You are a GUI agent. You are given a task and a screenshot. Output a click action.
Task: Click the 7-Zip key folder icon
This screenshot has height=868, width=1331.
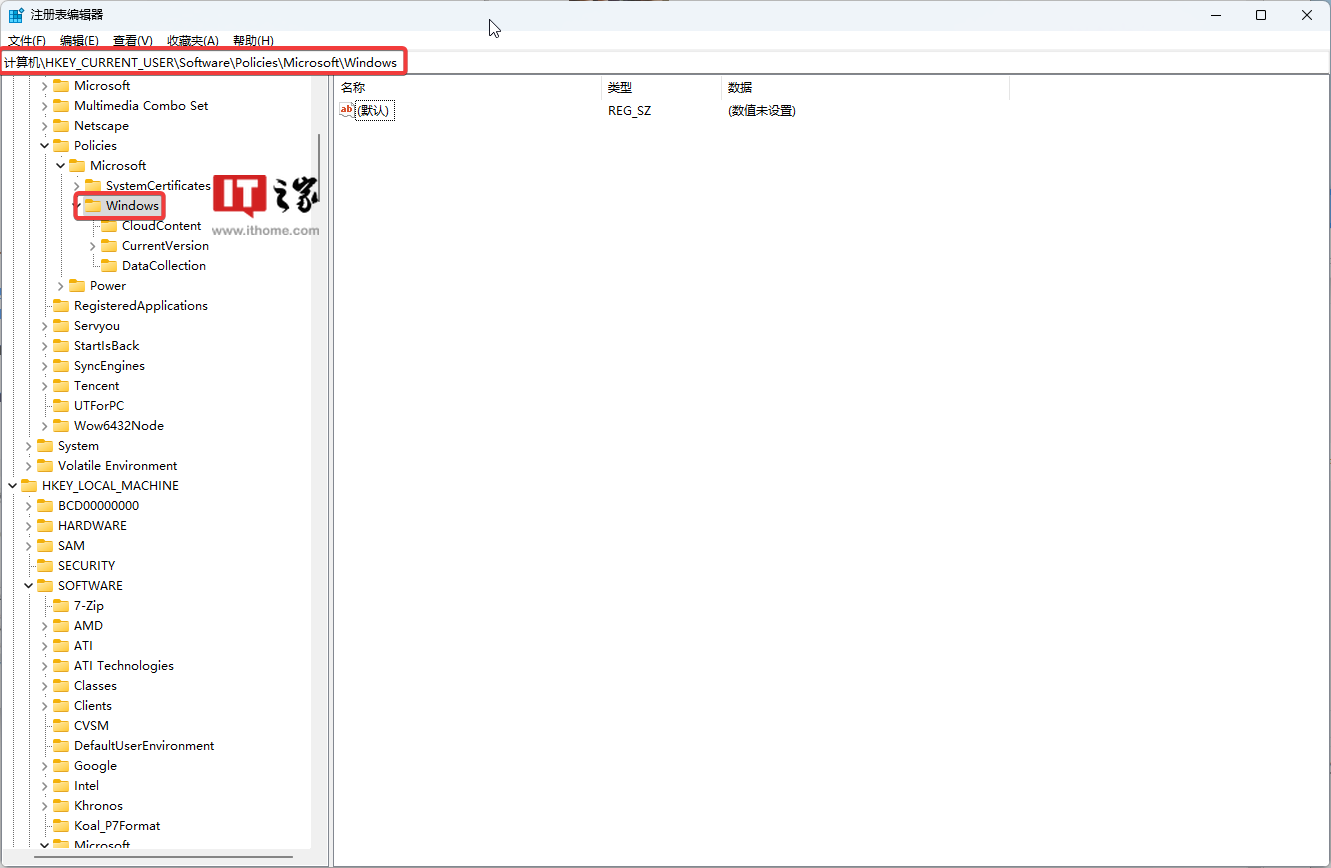coord(61,606)
